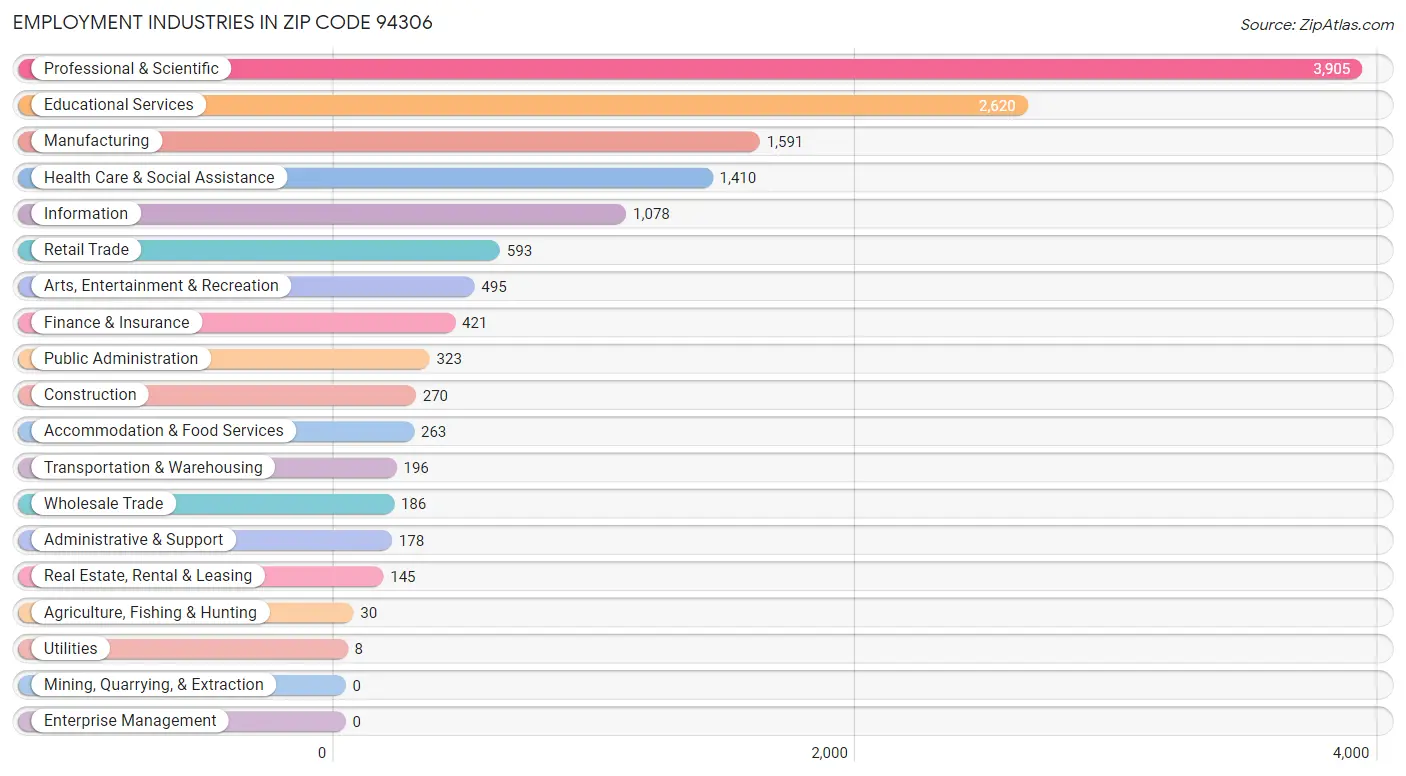Click the Utilities bar label
Image resolution: width=1406 pixels, height=776 pixels.
[x=71, y=649]
